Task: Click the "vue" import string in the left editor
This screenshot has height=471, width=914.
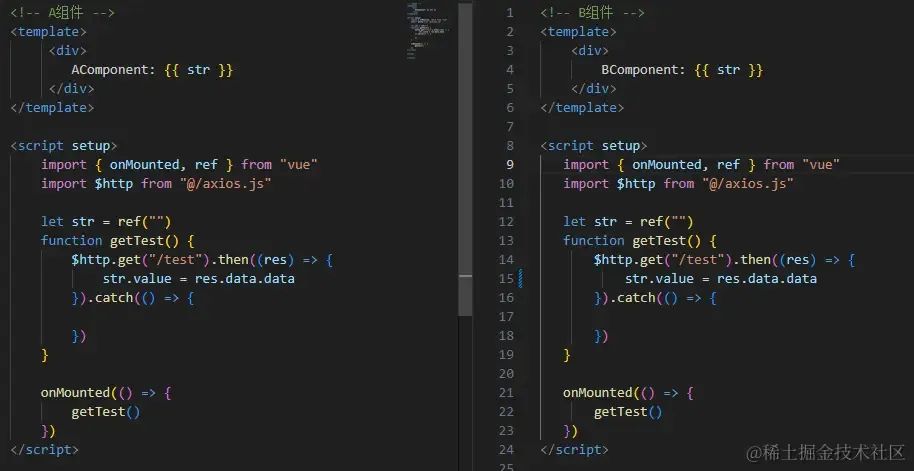Action: (x=298, y=165)
